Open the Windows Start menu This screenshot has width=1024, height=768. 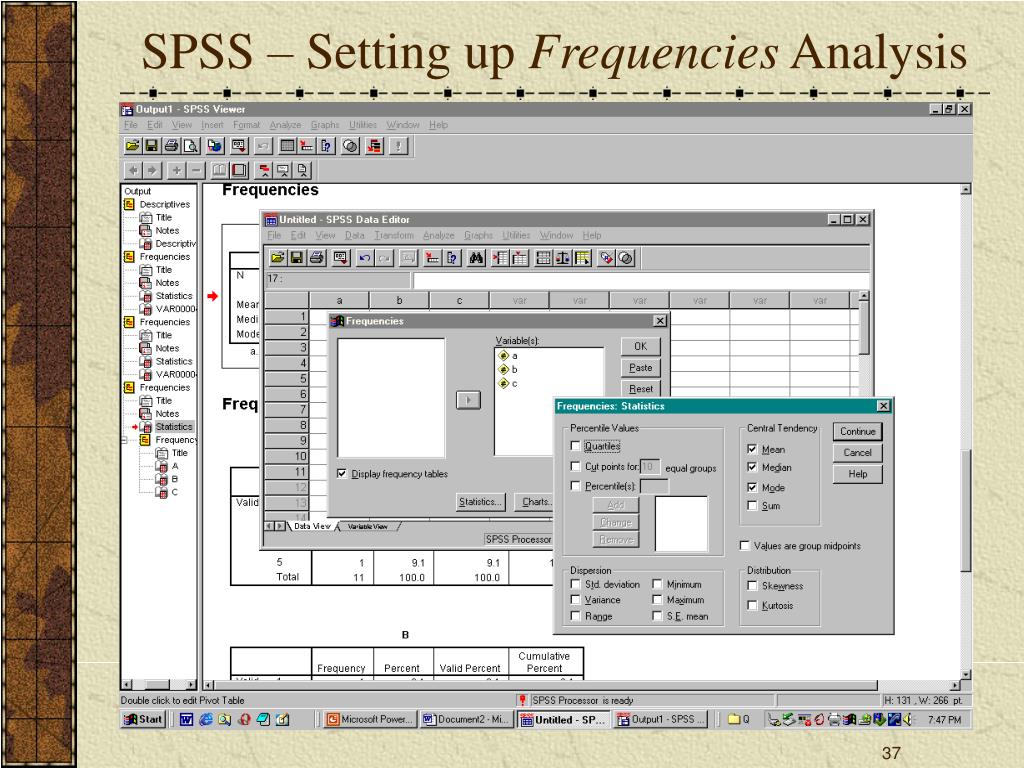tap(142, 719)
